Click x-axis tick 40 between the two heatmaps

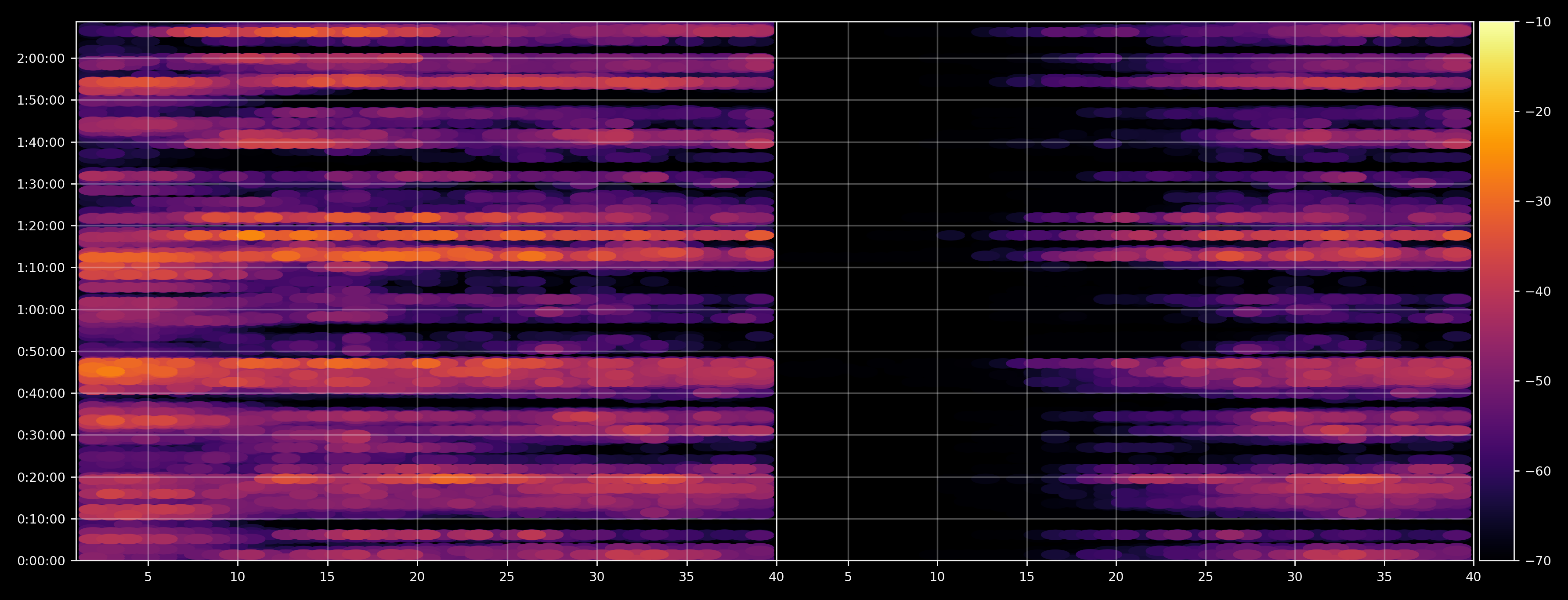776,576
